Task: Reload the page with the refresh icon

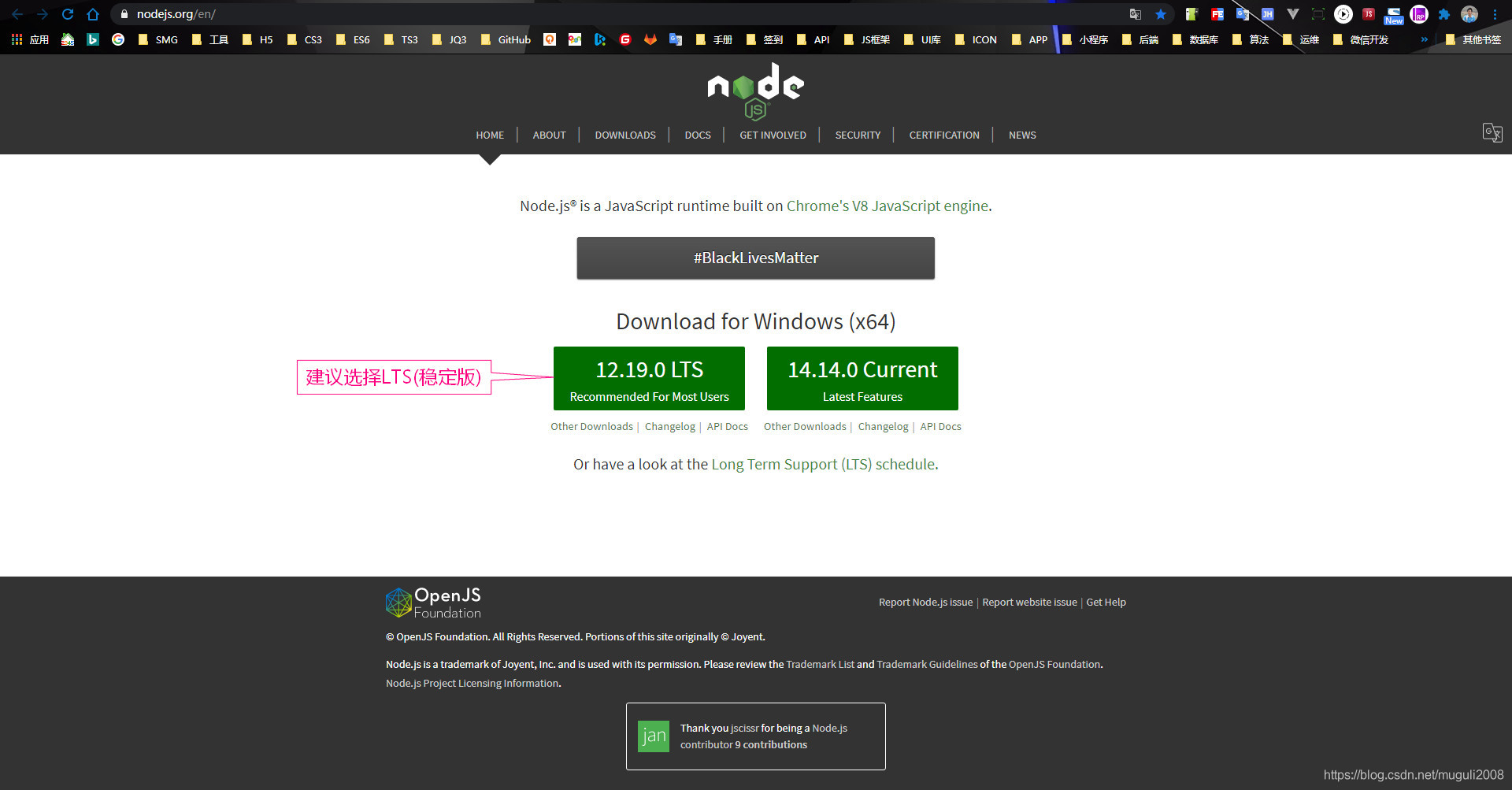Action: (x=68, y=14)
